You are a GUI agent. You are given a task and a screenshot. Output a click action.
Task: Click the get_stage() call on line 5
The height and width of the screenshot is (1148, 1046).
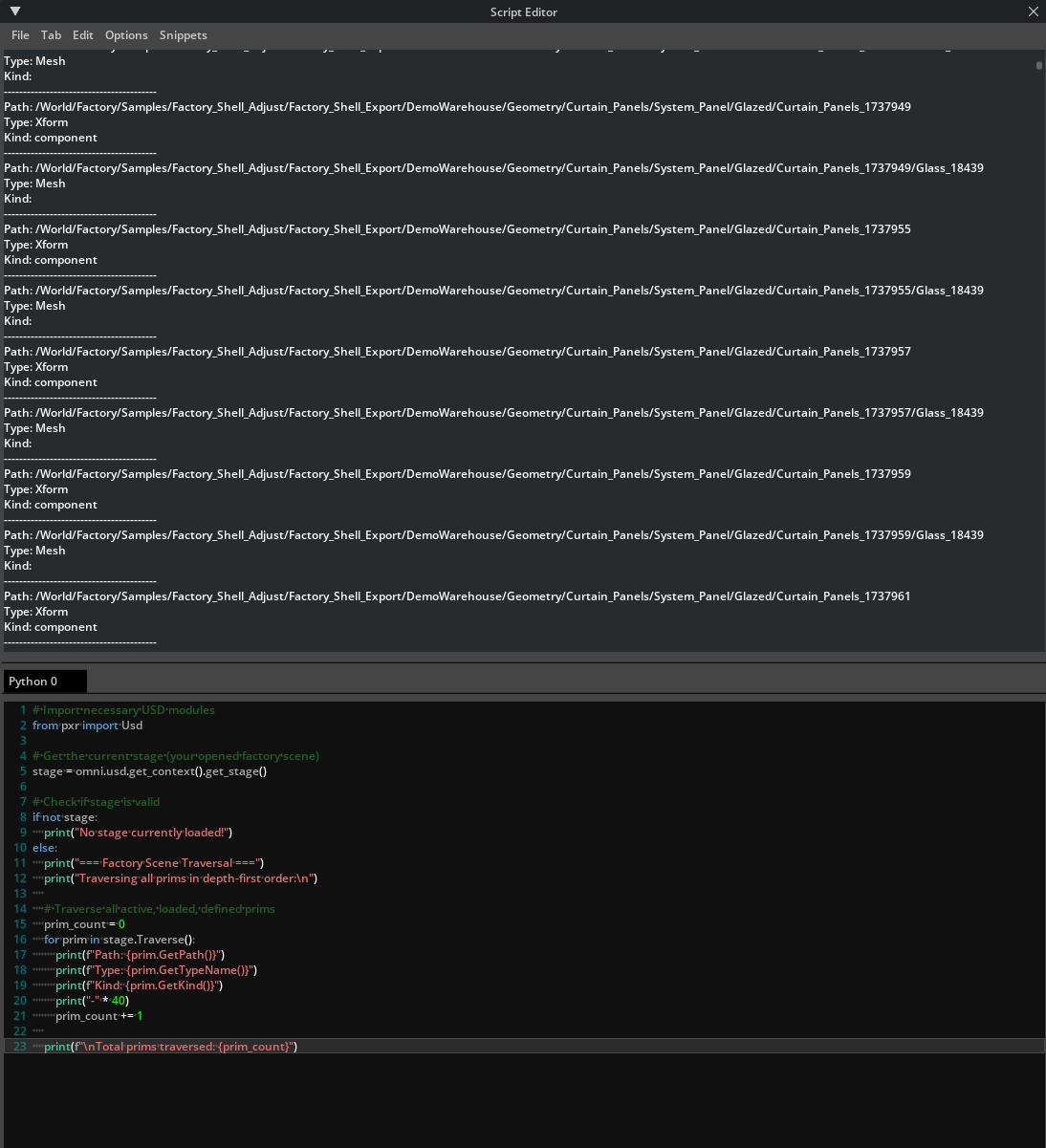(236, 771)
